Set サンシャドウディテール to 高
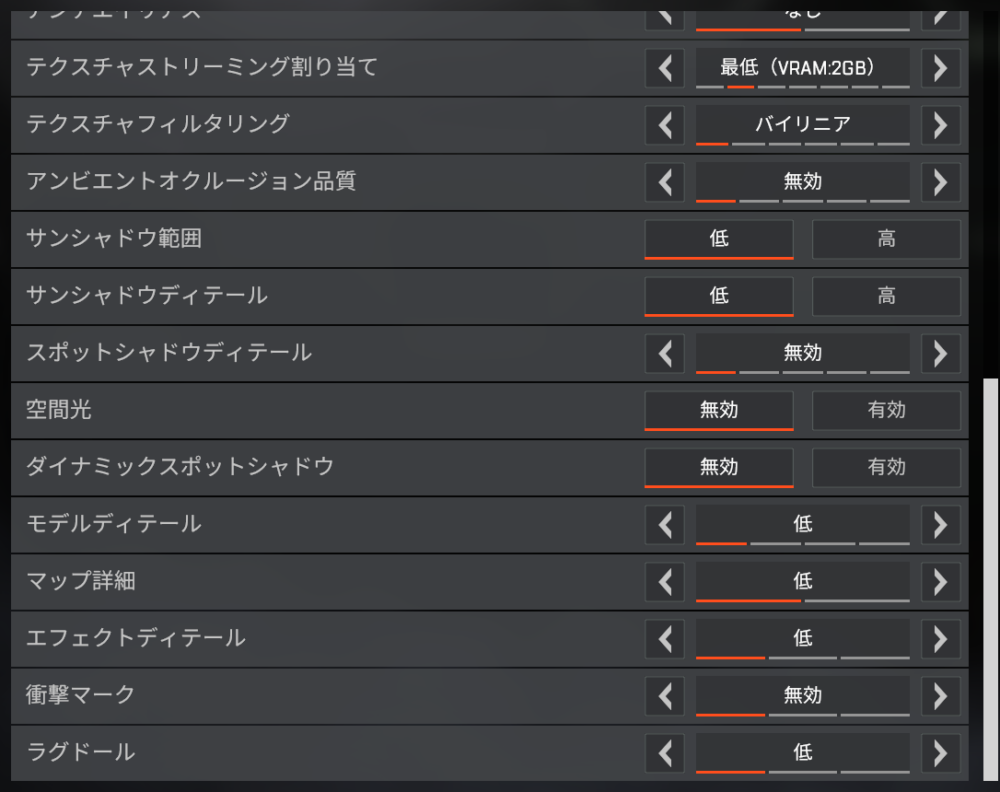This screenshot has height=792, width=1000. coord(886,296)
